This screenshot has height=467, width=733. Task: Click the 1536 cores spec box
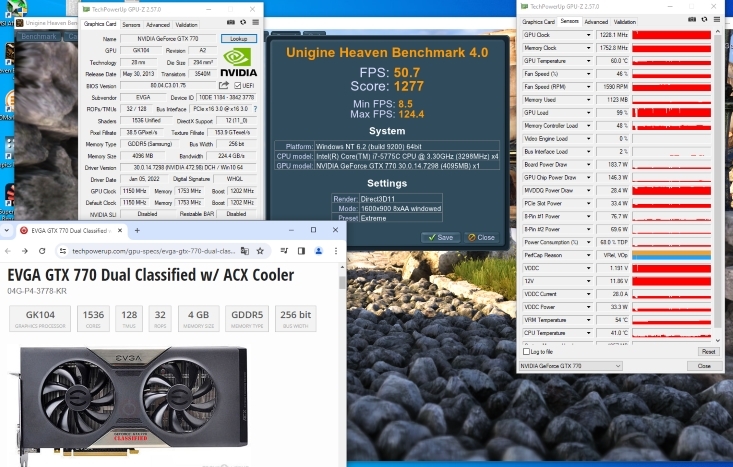(x=93, y=318)
